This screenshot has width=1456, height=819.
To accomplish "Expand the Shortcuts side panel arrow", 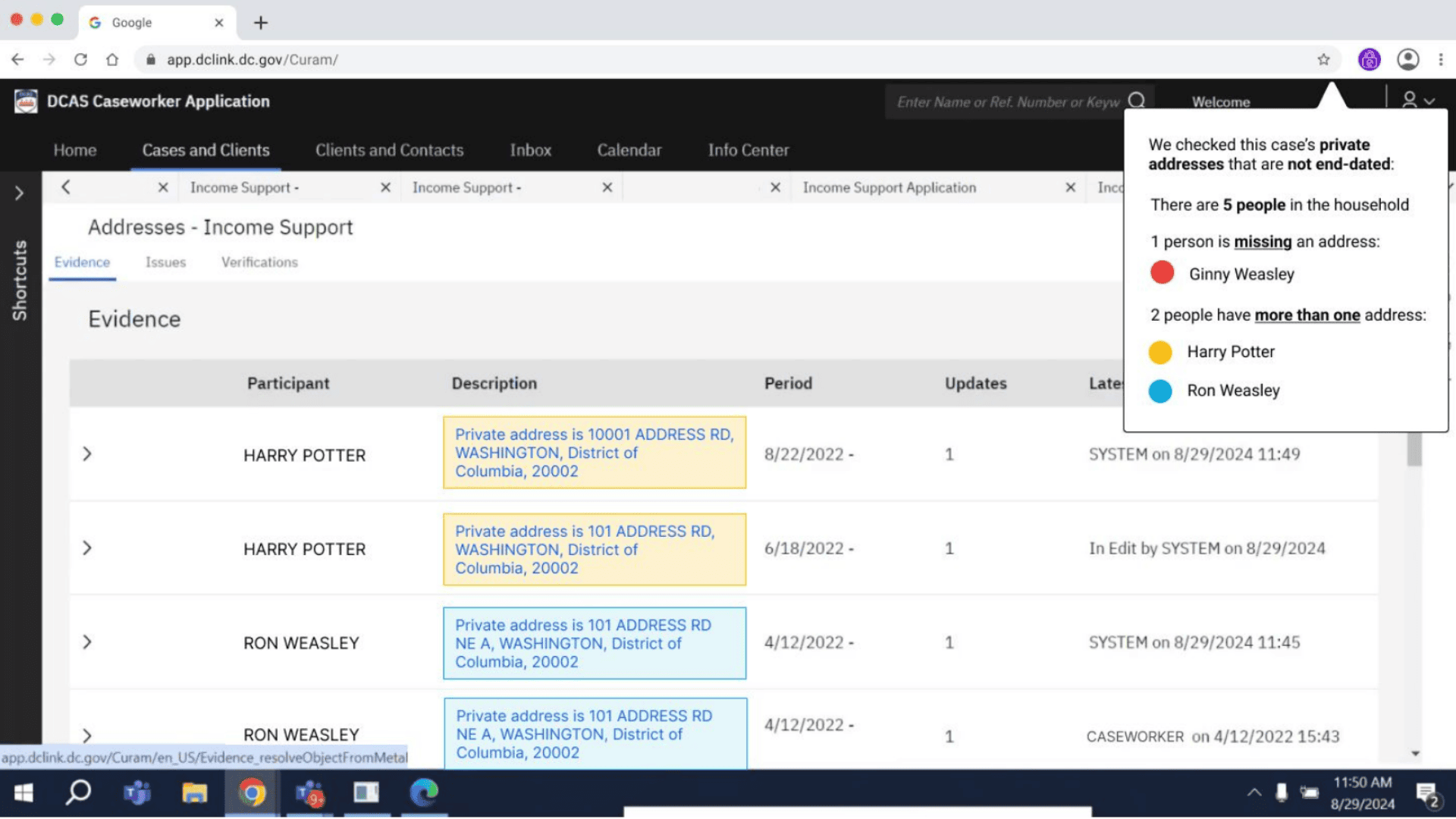I will (x=19, y=193).
